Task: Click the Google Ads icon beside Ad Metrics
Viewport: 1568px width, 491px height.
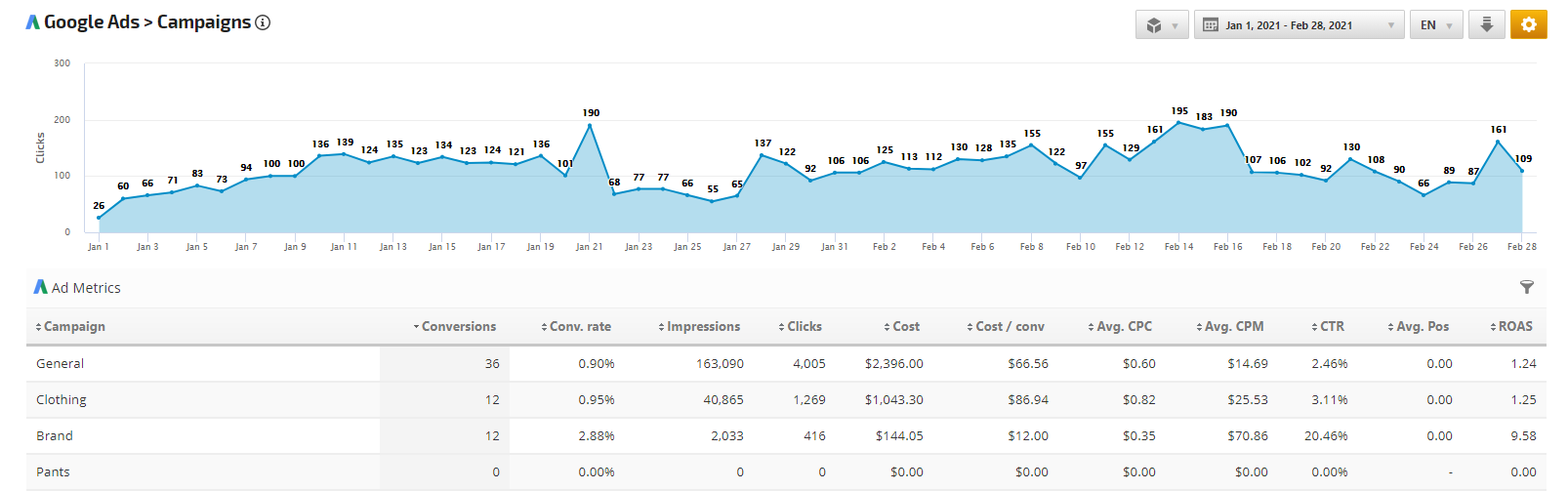Action: 40,287
